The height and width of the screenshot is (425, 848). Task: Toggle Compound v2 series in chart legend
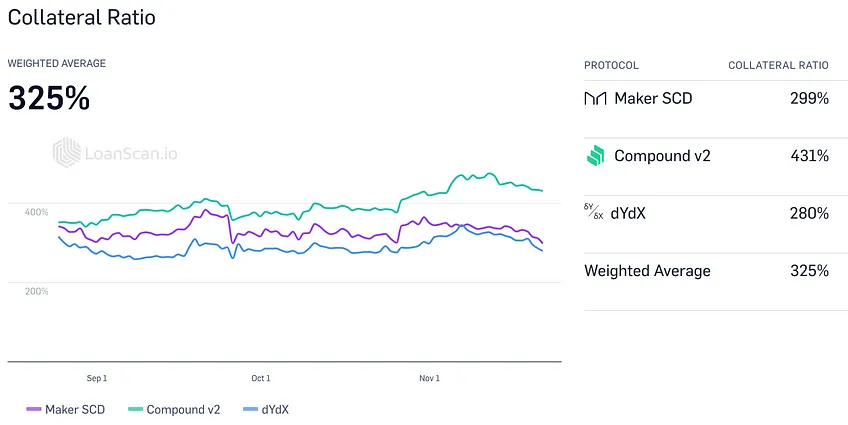[x=174, y=410]
